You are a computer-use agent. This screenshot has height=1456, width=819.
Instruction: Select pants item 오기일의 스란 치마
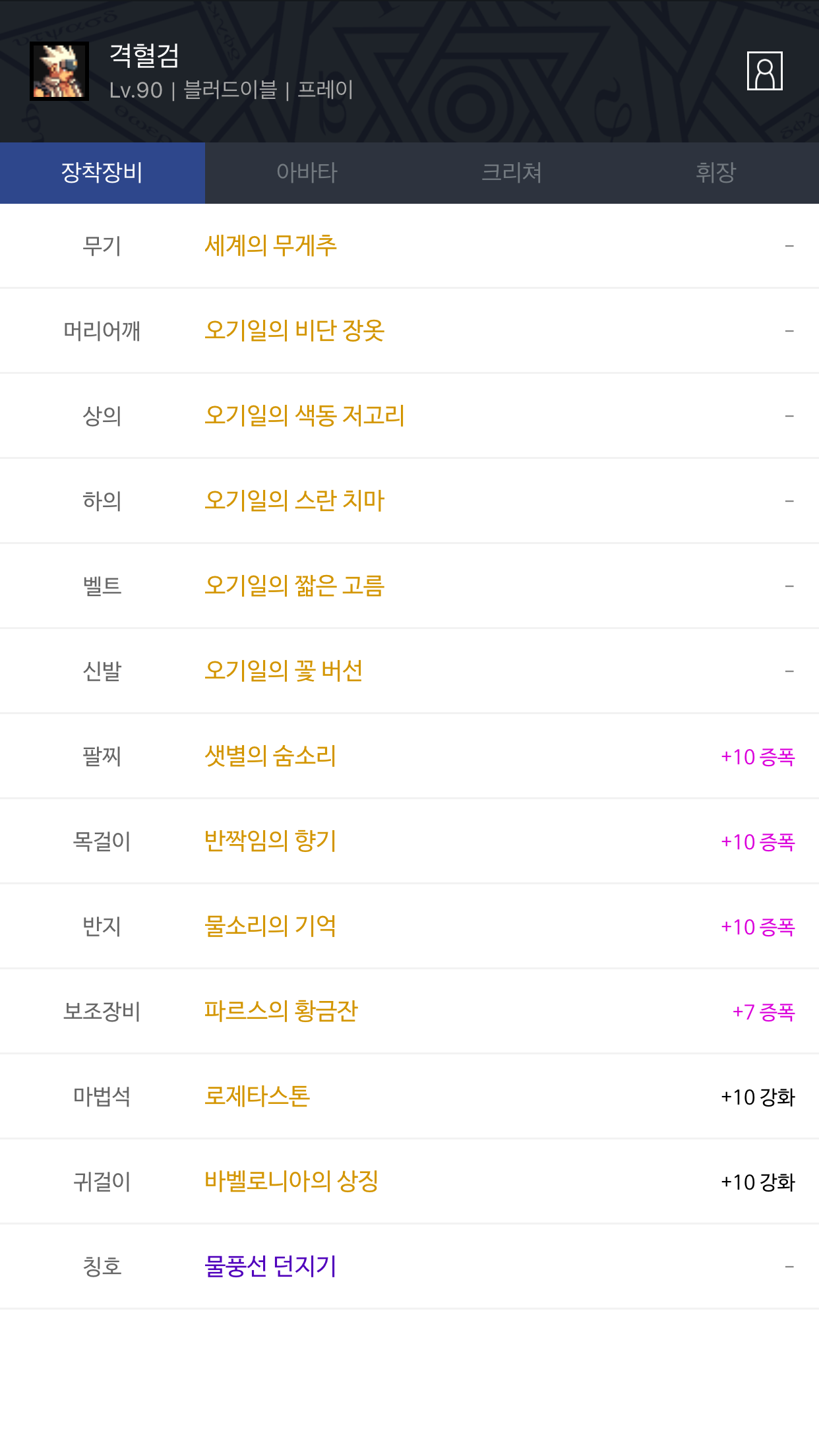tap(294, 501)
